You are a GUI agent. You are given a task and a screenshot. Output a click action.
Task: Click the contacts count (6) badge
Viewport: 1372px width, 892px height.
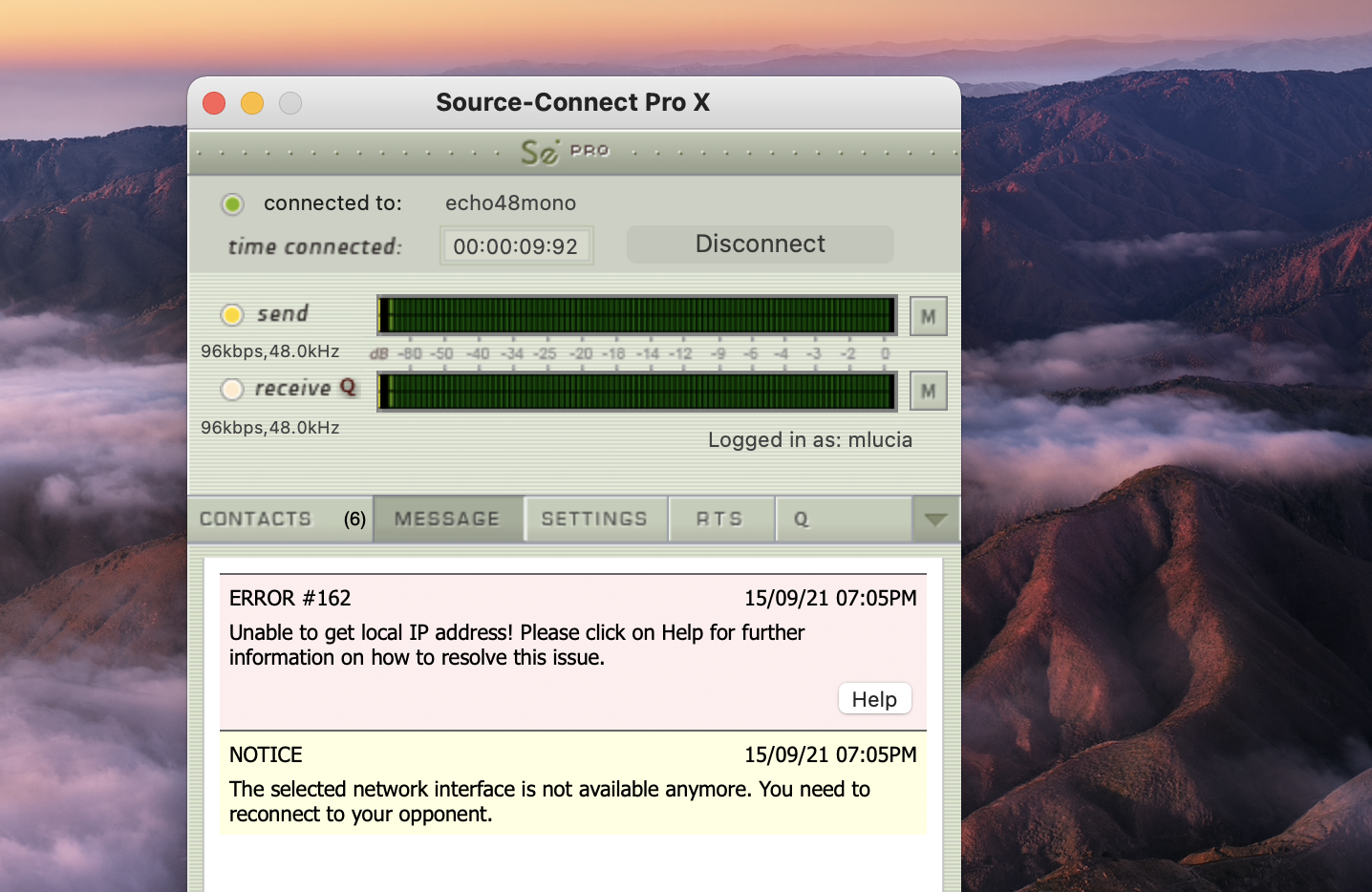355,519
